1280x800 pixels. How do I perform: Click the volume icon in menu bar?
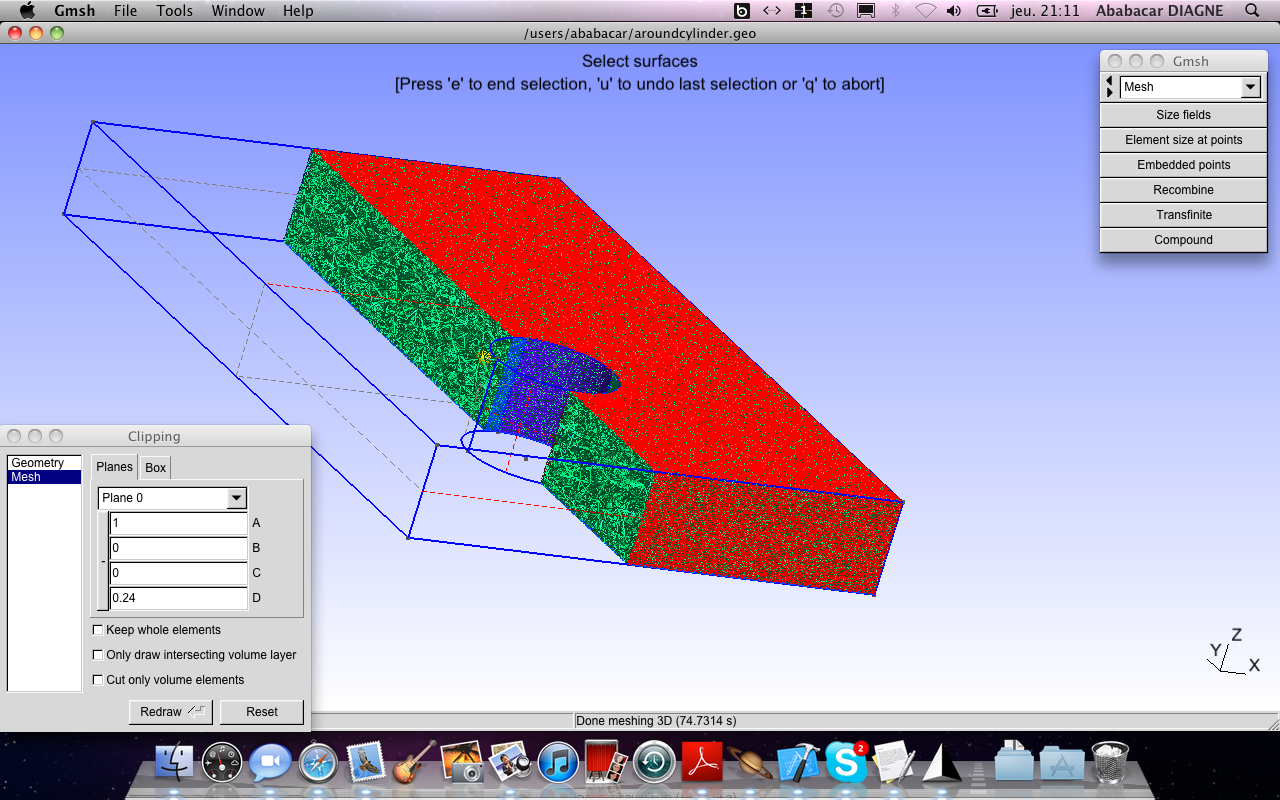[954, 10]
